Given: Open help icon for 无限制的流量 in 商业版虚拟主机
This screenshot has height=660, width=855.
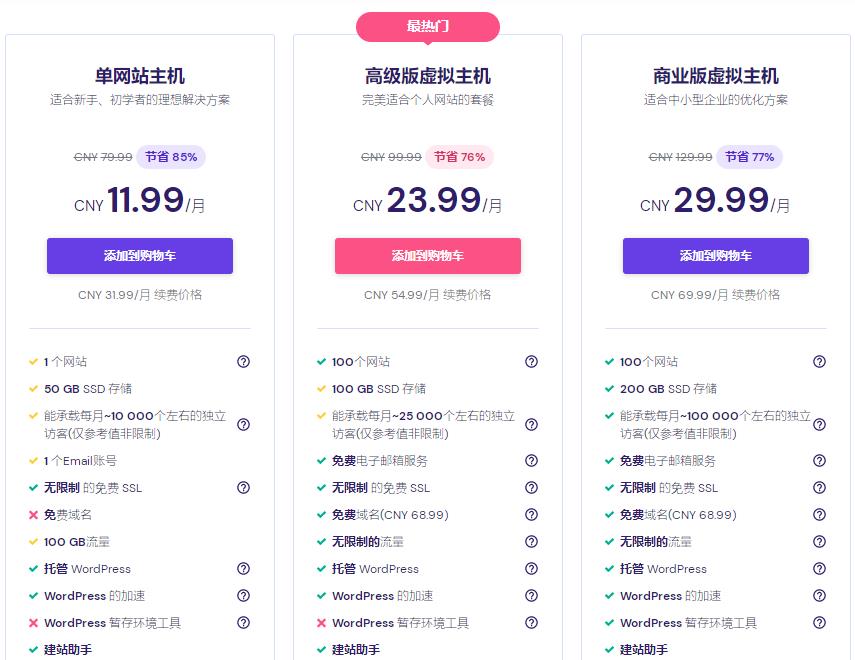Looking at the screenshot, I should (819, 542).
